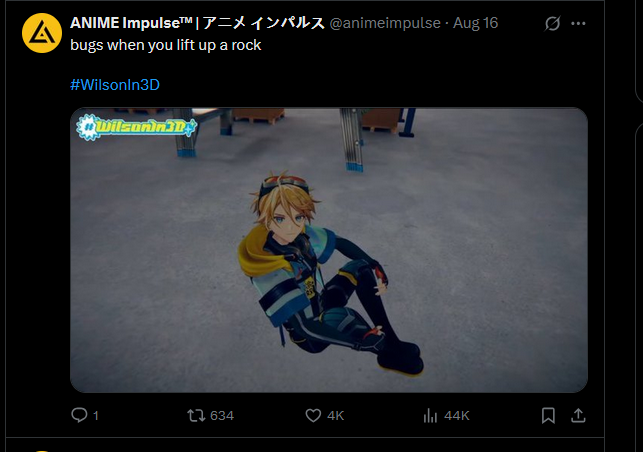Open the three-dot More options menu
This screenshot has width=643, height=452.
click(x=578, y=23)
